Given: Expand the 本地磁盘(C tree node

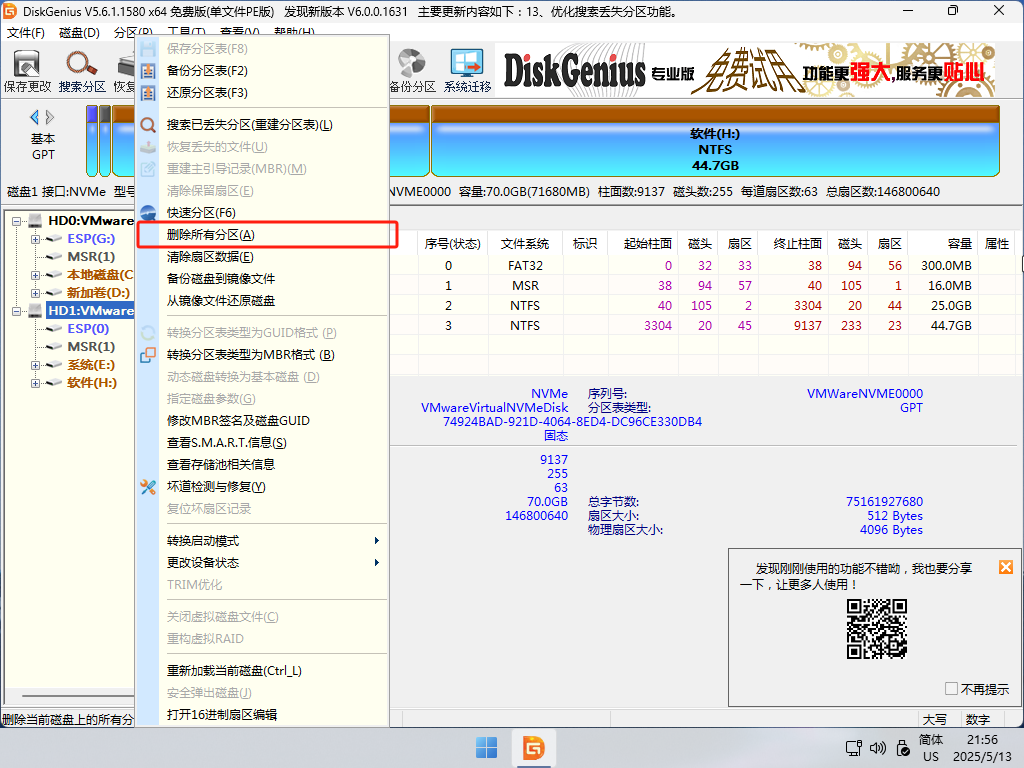Looking at the screenshot, I should [35, 275].
